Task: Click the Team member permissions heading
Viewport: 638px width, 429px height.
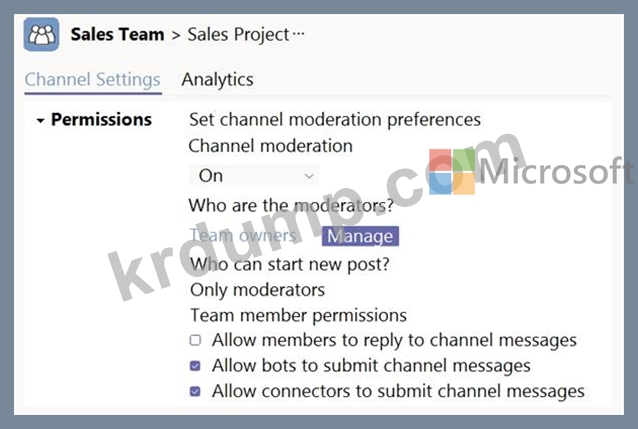Action: point(298,315)
